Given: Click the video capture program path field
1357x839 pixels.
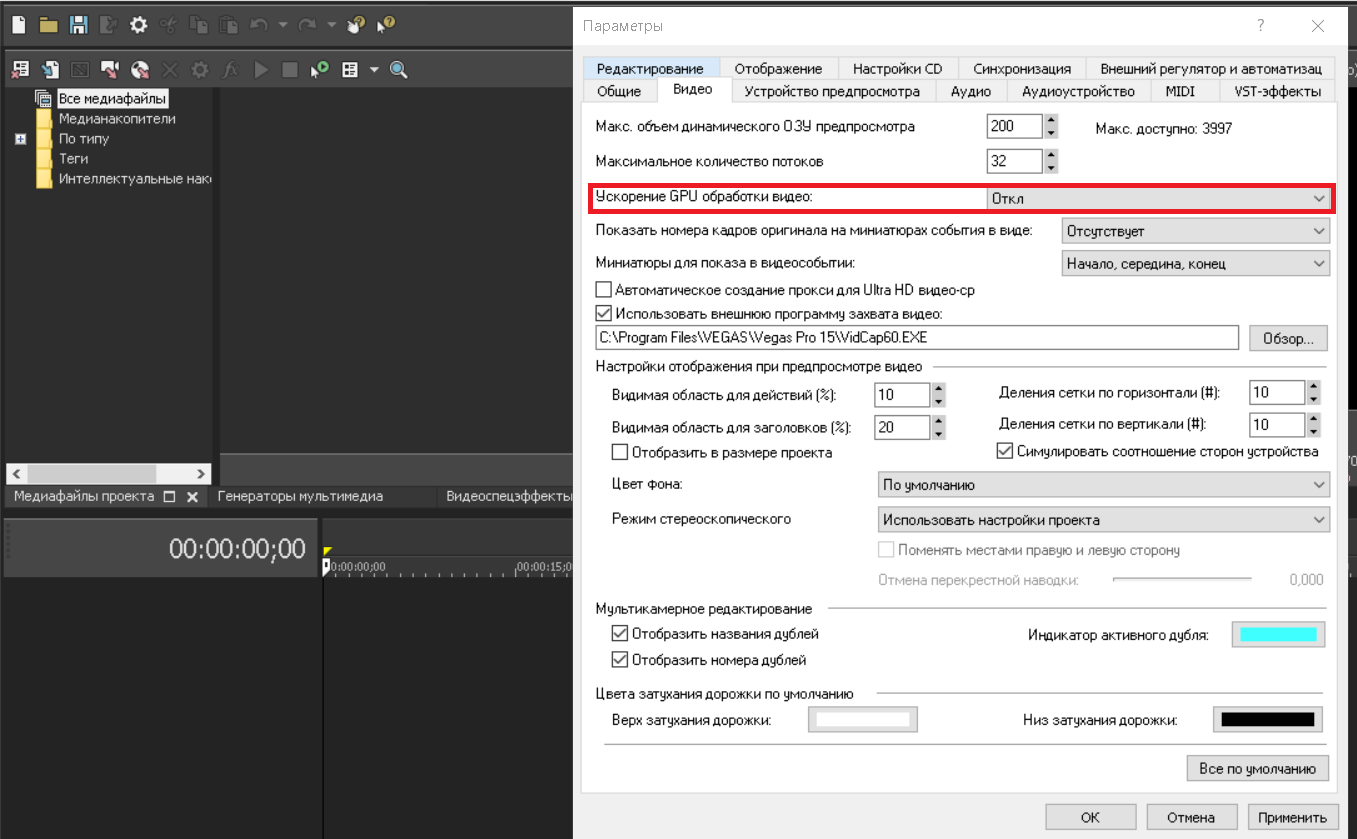Looking at the screenshot, I should tap(917, 338).
